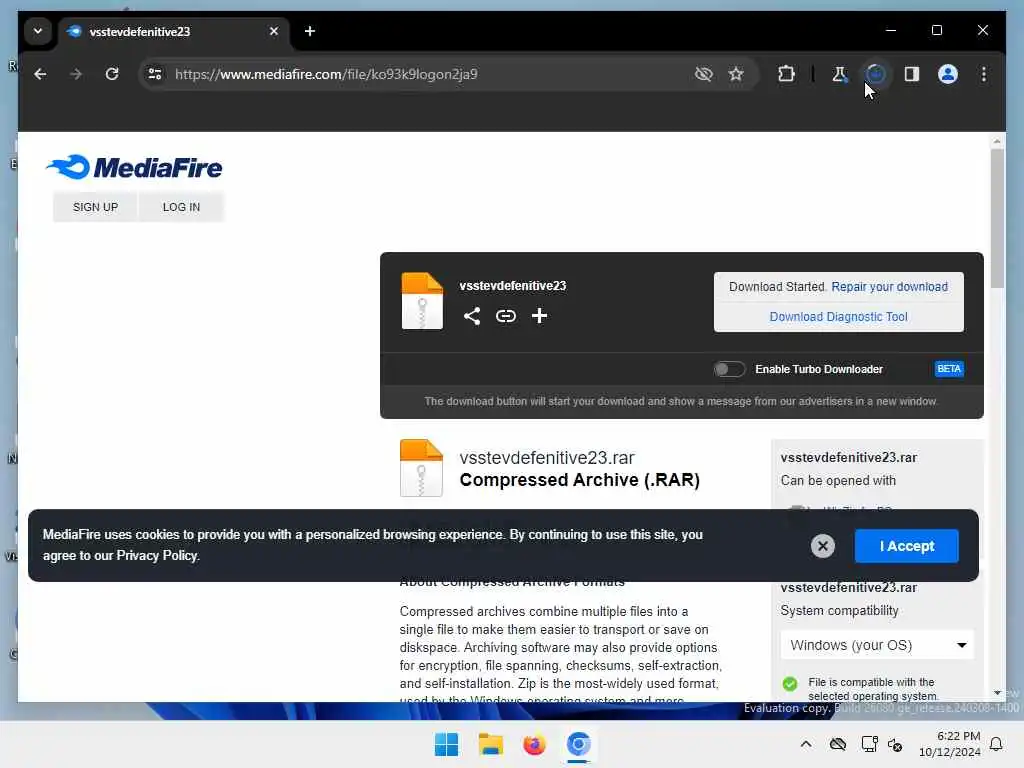Enable the Turbo Downloader toggle
The width and height of the screenshot is (1024, 768).
729,369
